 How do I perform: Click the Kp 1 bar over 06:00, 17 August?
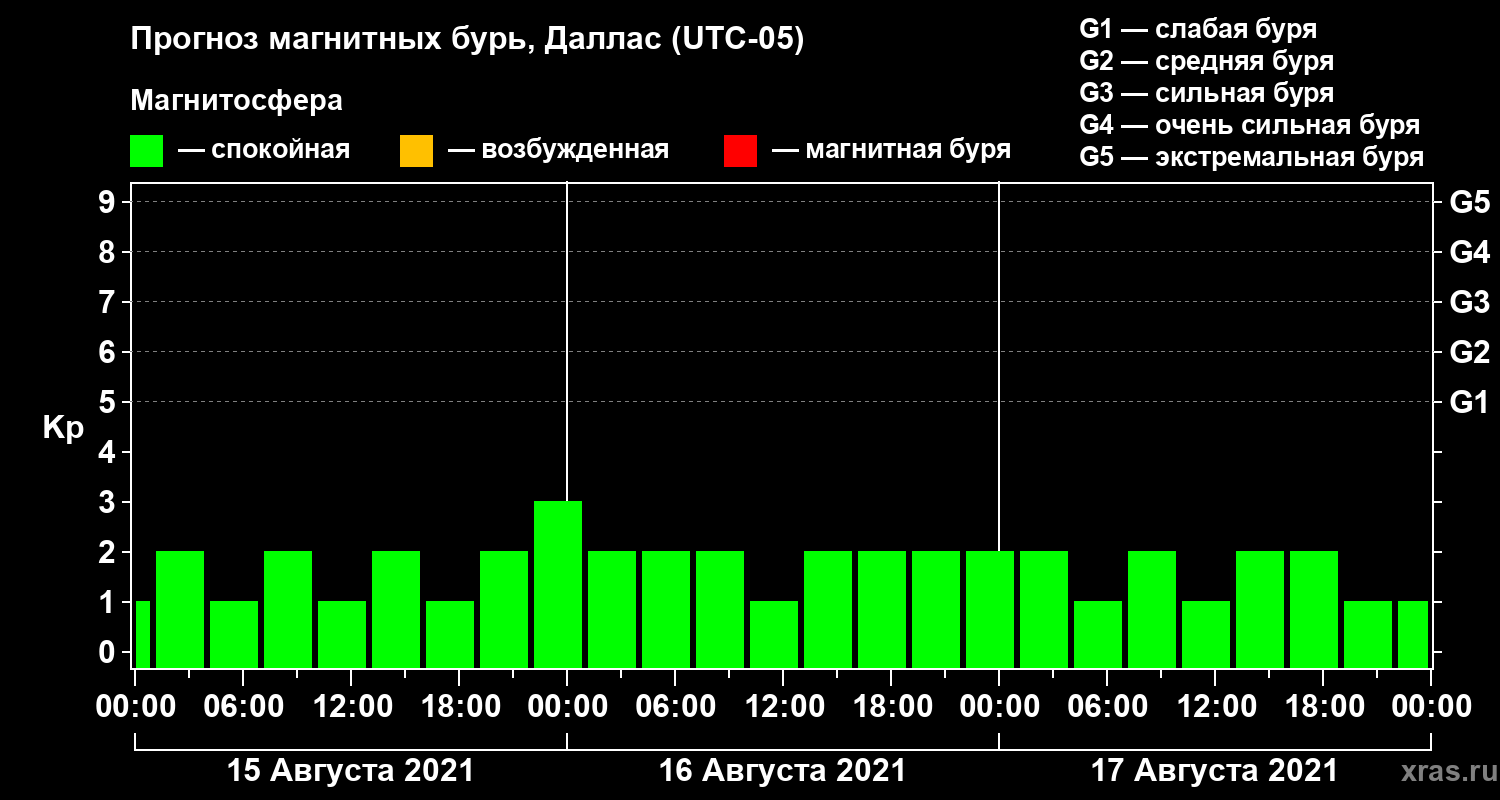pos(1098,634)
